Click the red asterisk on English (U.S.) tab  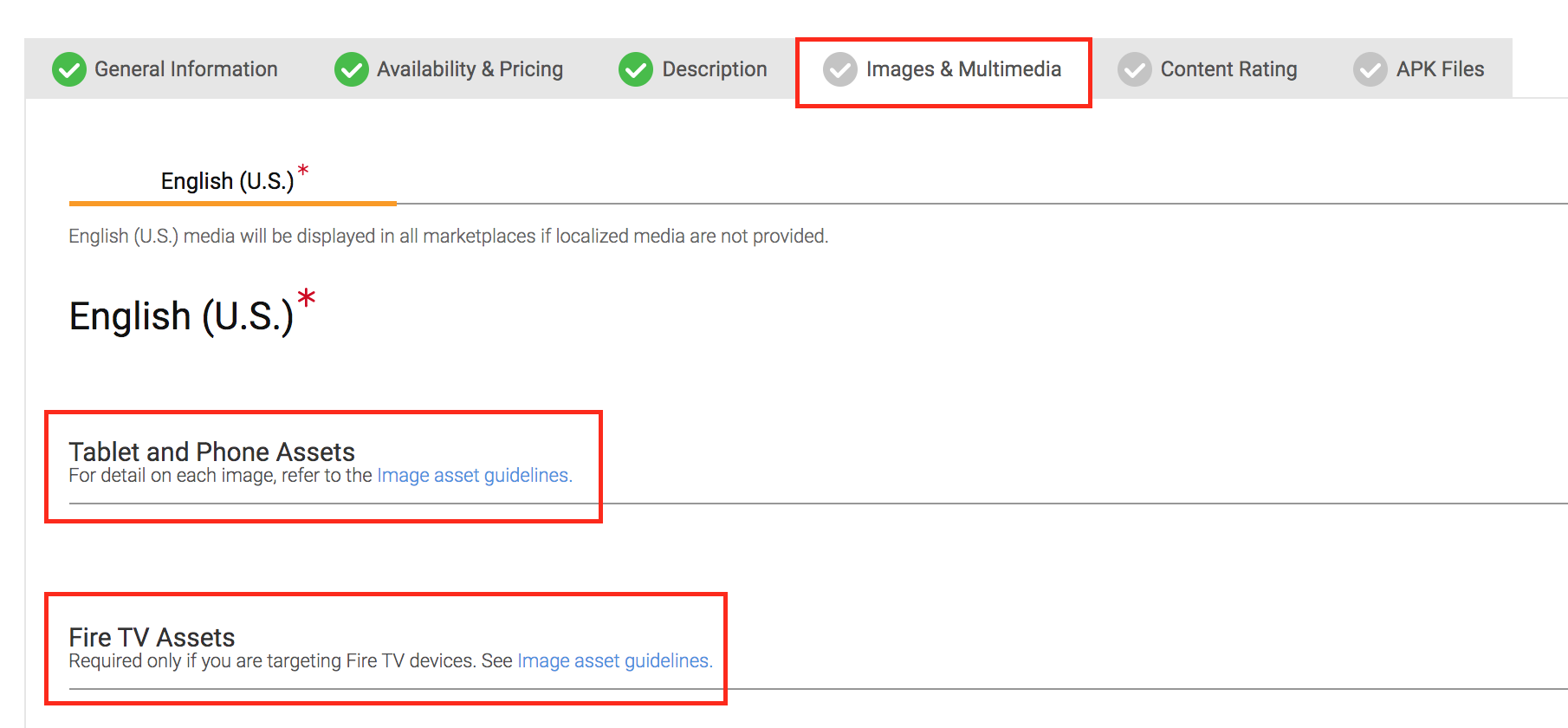tap(303, 170)
